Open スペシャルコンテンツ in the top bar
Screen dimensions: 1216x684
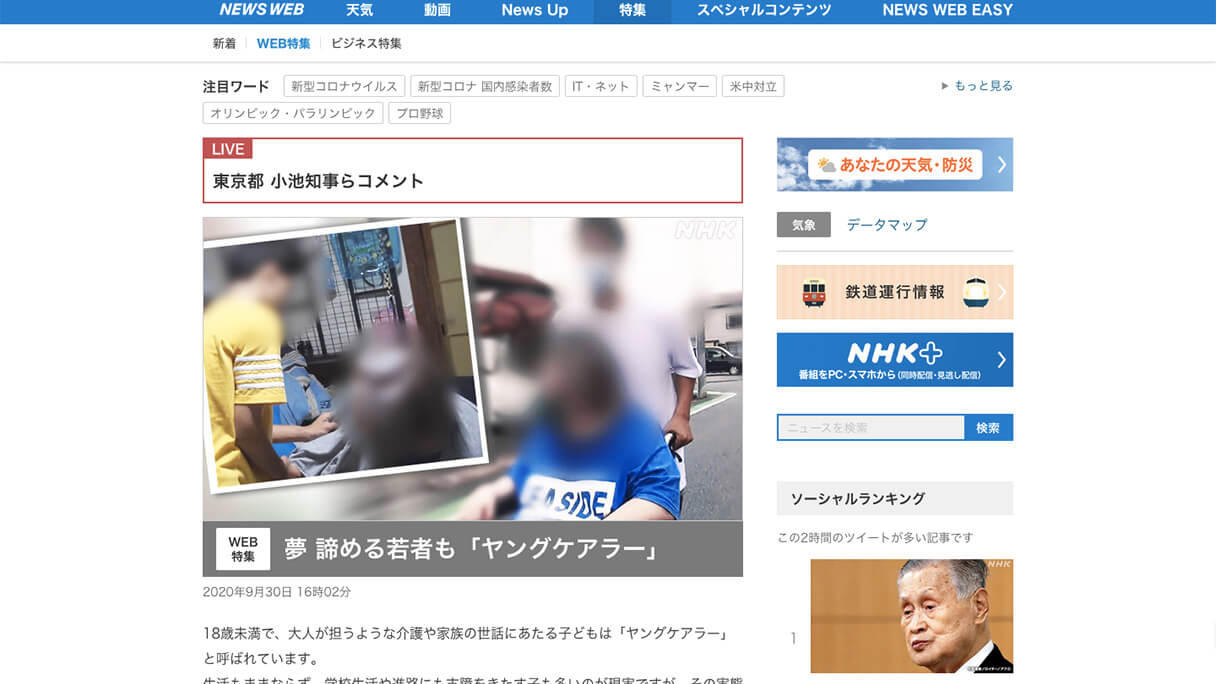pyautogui.click(x=764, y=10)
